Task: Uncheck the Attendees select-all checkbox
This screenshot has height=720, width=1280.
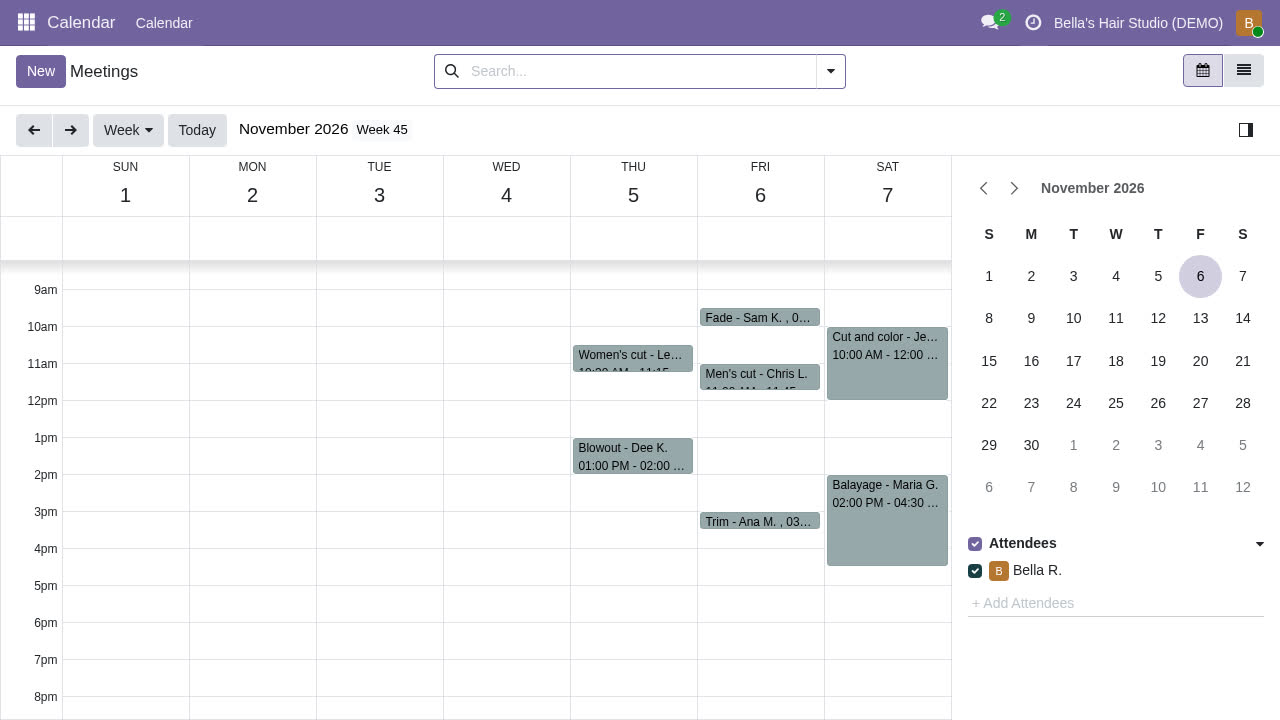Action: pyautogui.click(x=975, y=544)
